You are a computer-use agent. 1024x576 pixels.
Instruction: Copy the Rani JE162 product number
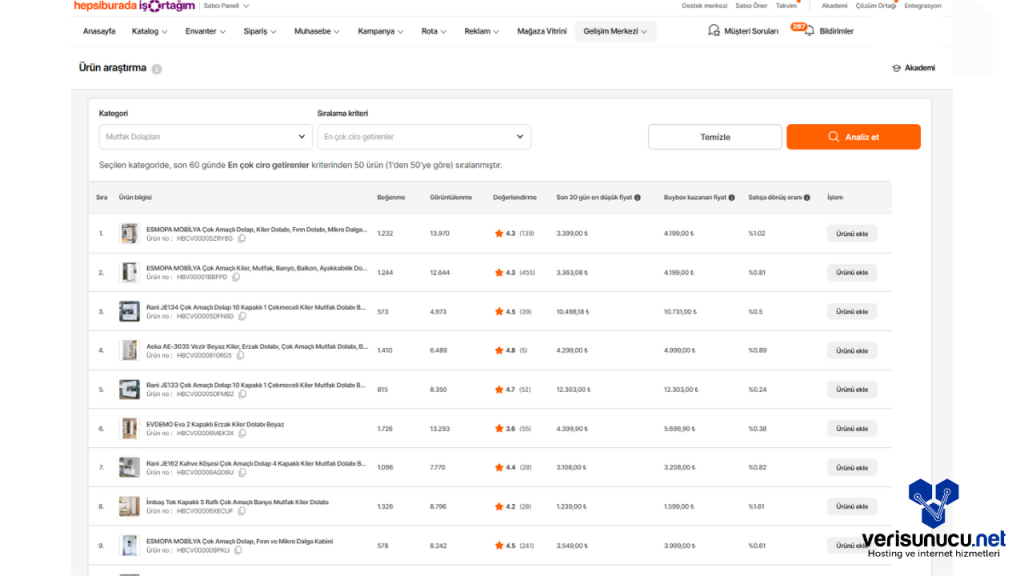click(242, 472)
